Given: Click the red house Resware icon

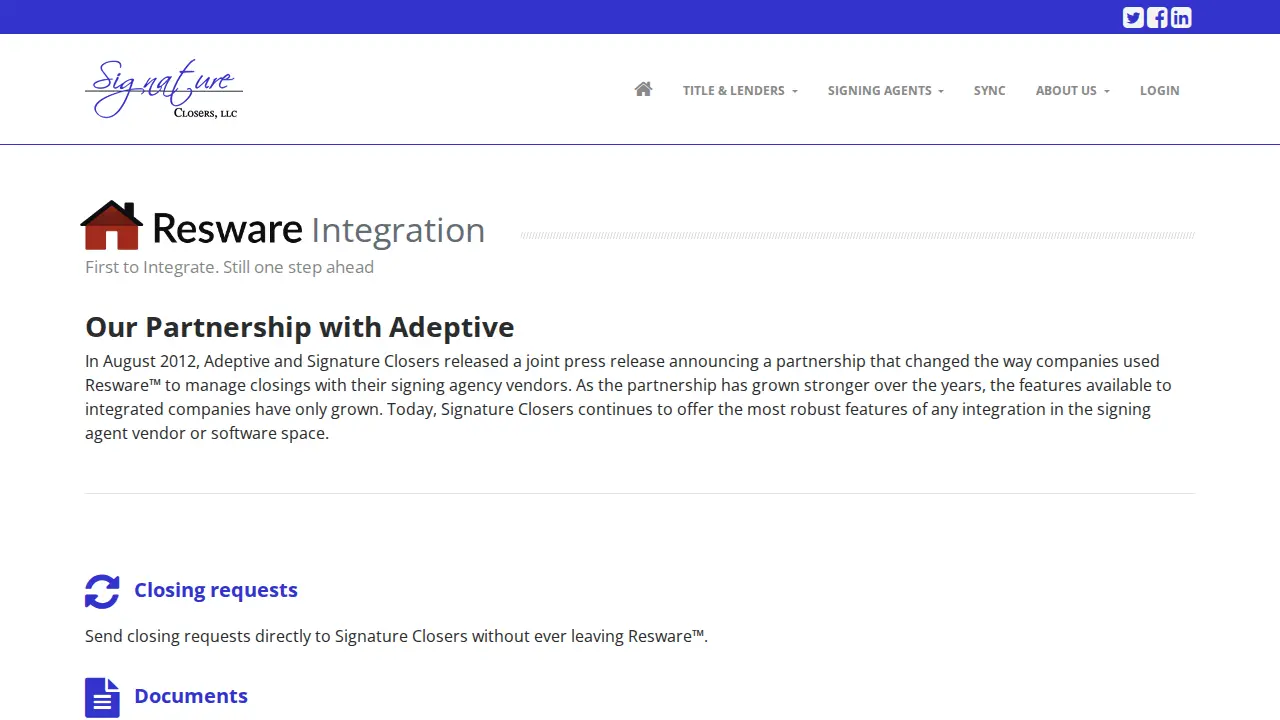Looking at the screenshot, I should pyautogui.click(x=112, y=225).
